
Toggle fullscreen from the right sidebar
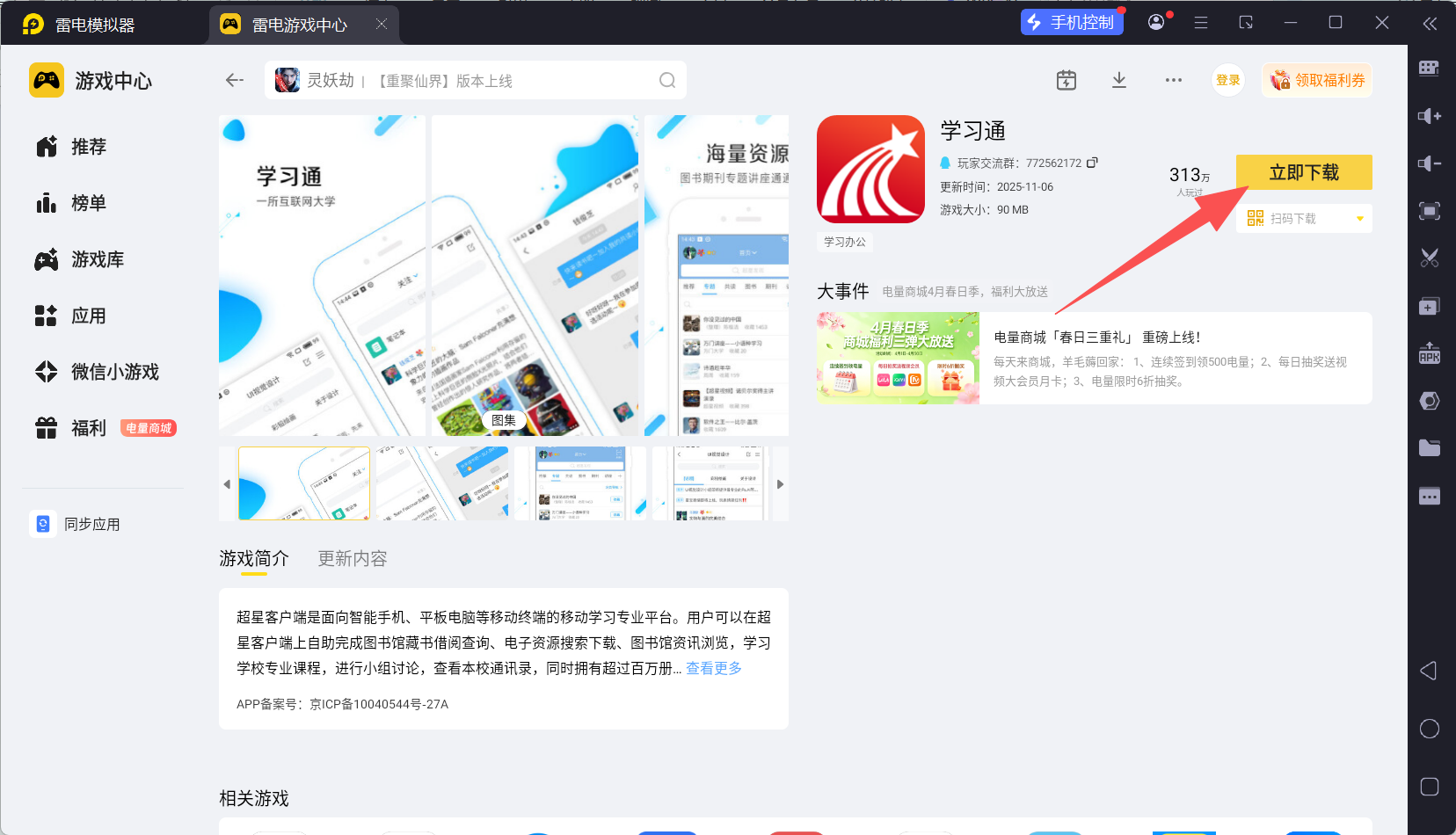click(1429, 211)
